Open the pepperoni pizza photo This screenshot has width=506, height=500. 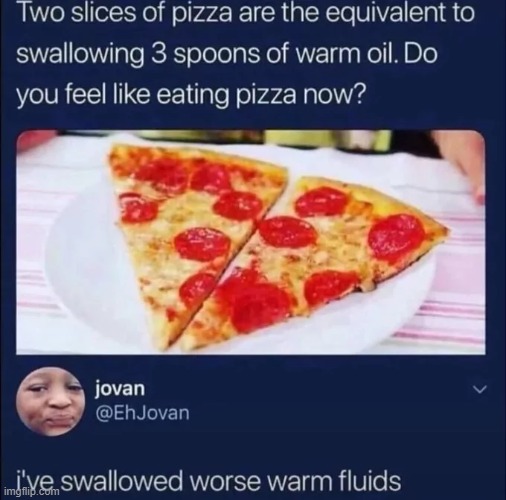tap(251, 243)
